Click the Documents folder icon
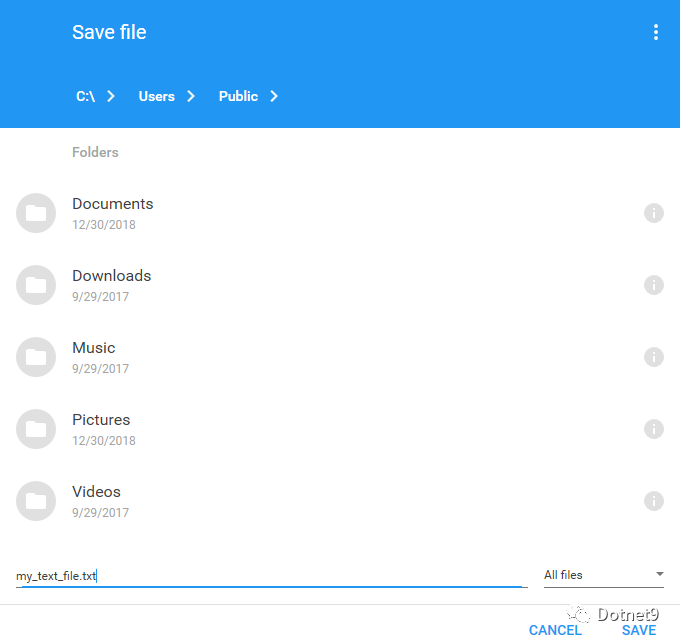The image size is (680, 642). 36,213
